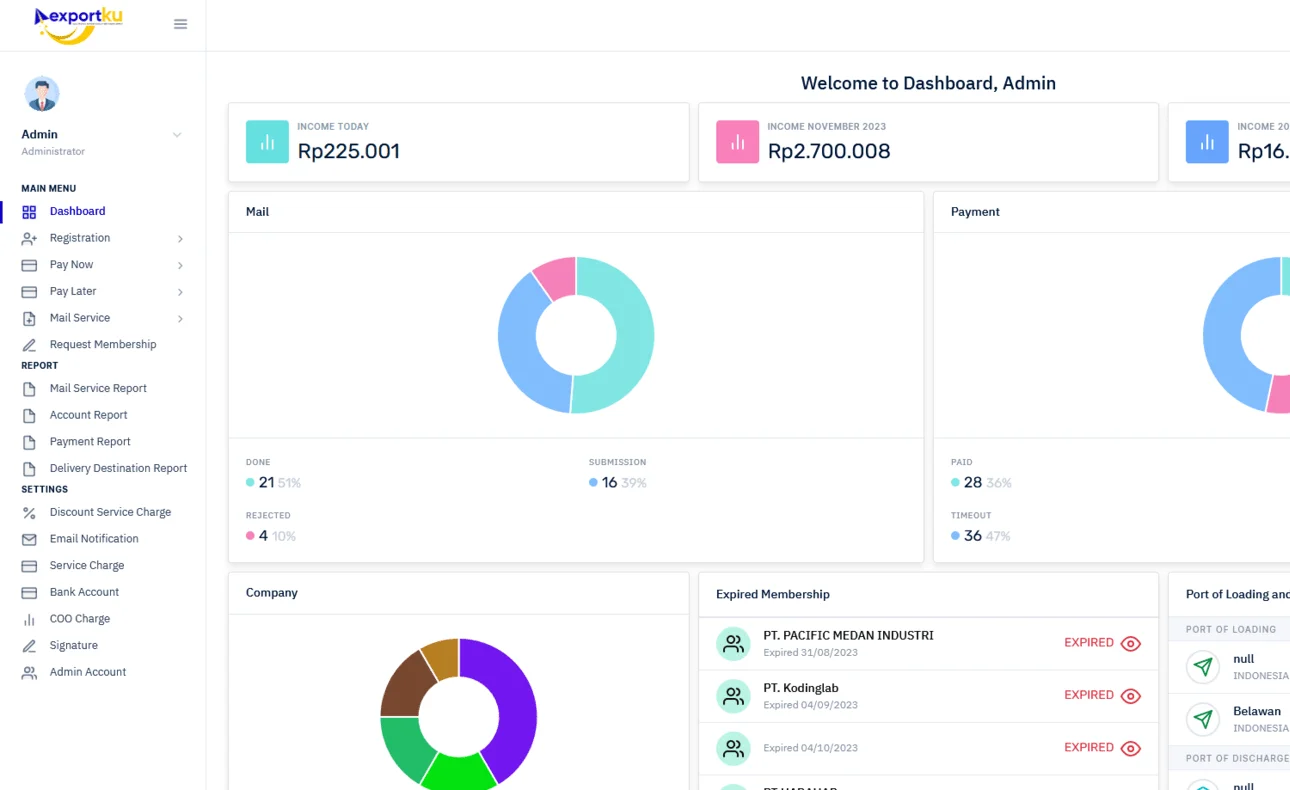The height and width of the screenshot is (790, 1290).
Task: Open Delivery Destination Report
Action: [118, 468]
